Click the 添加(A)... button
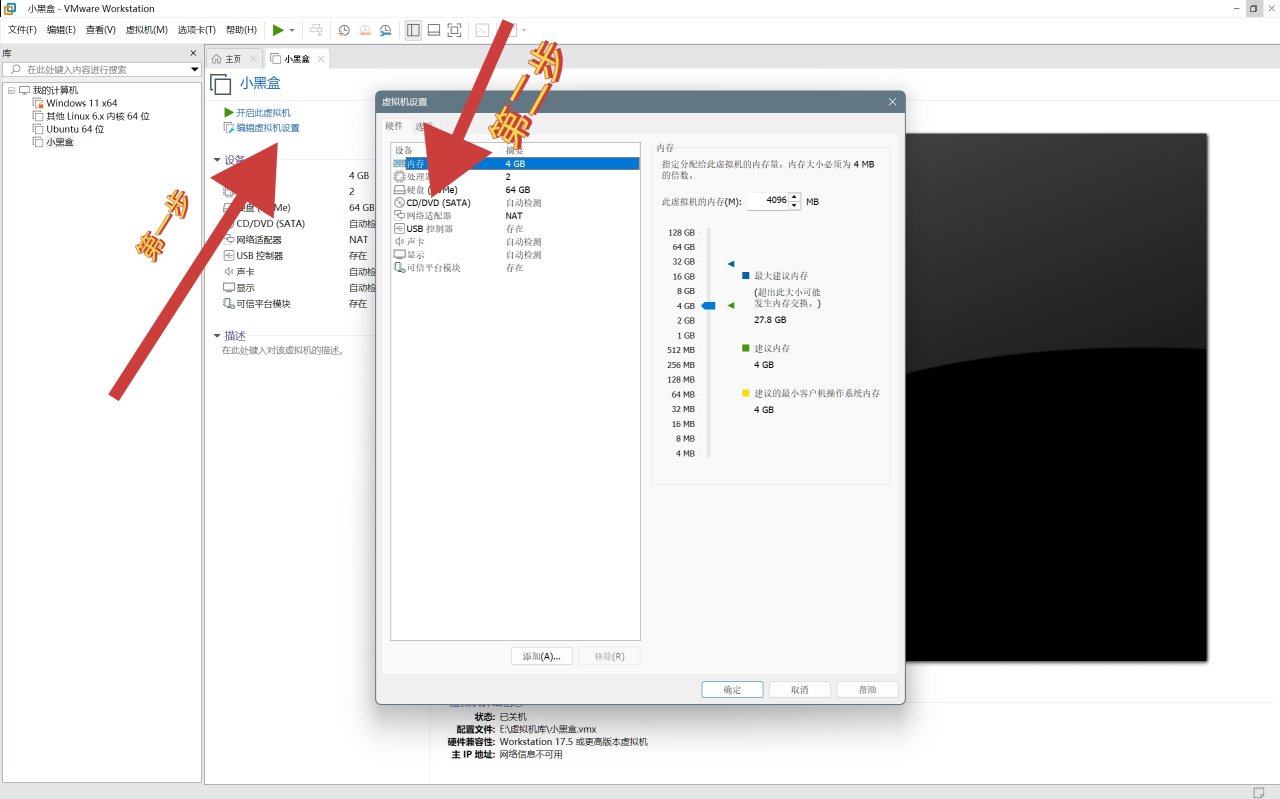Image resolution: width=1280 pixels, height=799 pixels. coord(542,656)
